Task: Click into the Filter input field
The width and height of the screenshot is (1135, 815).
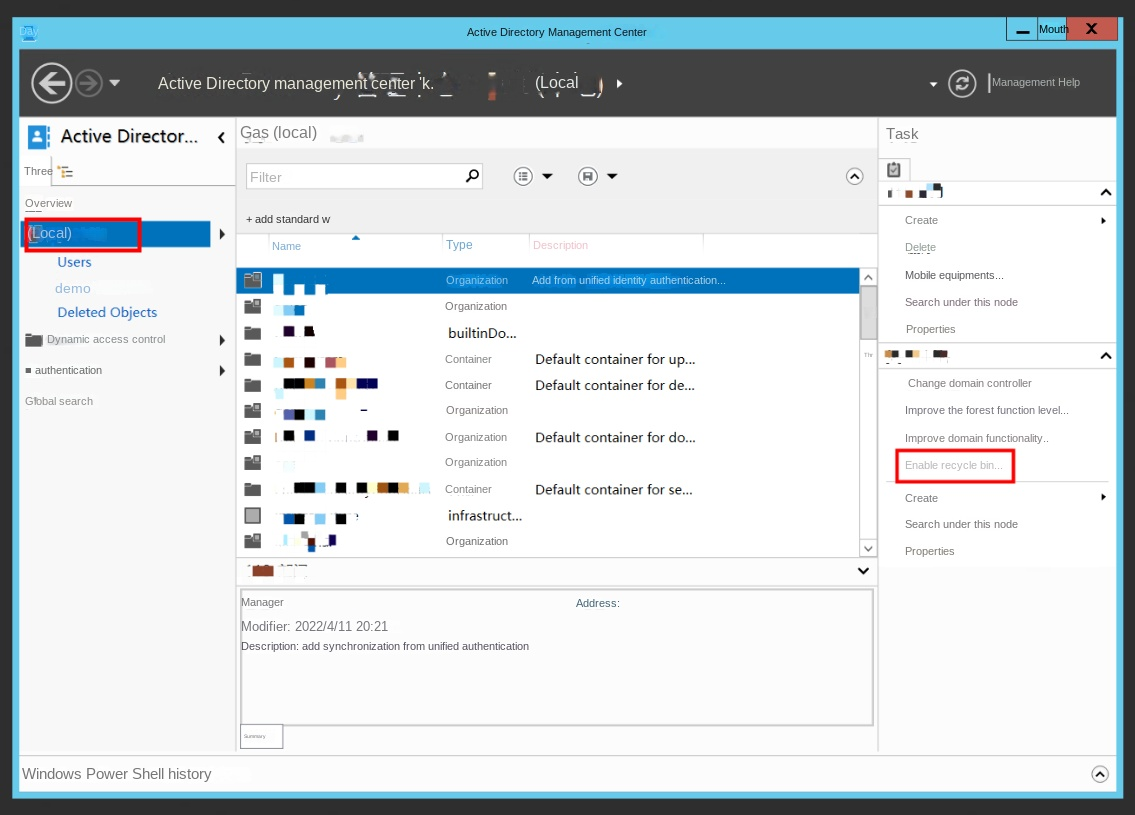Action: (355, 177)
